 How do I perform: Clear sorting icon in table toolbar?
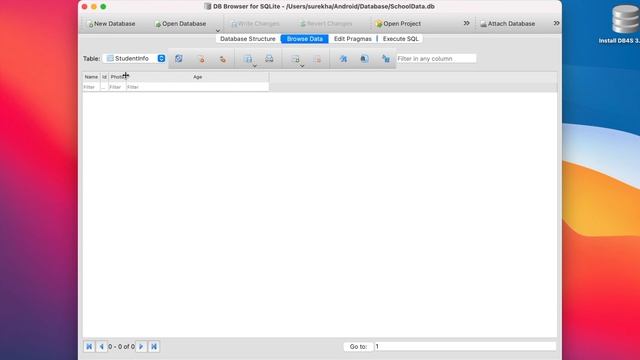[x=222, y=59]
